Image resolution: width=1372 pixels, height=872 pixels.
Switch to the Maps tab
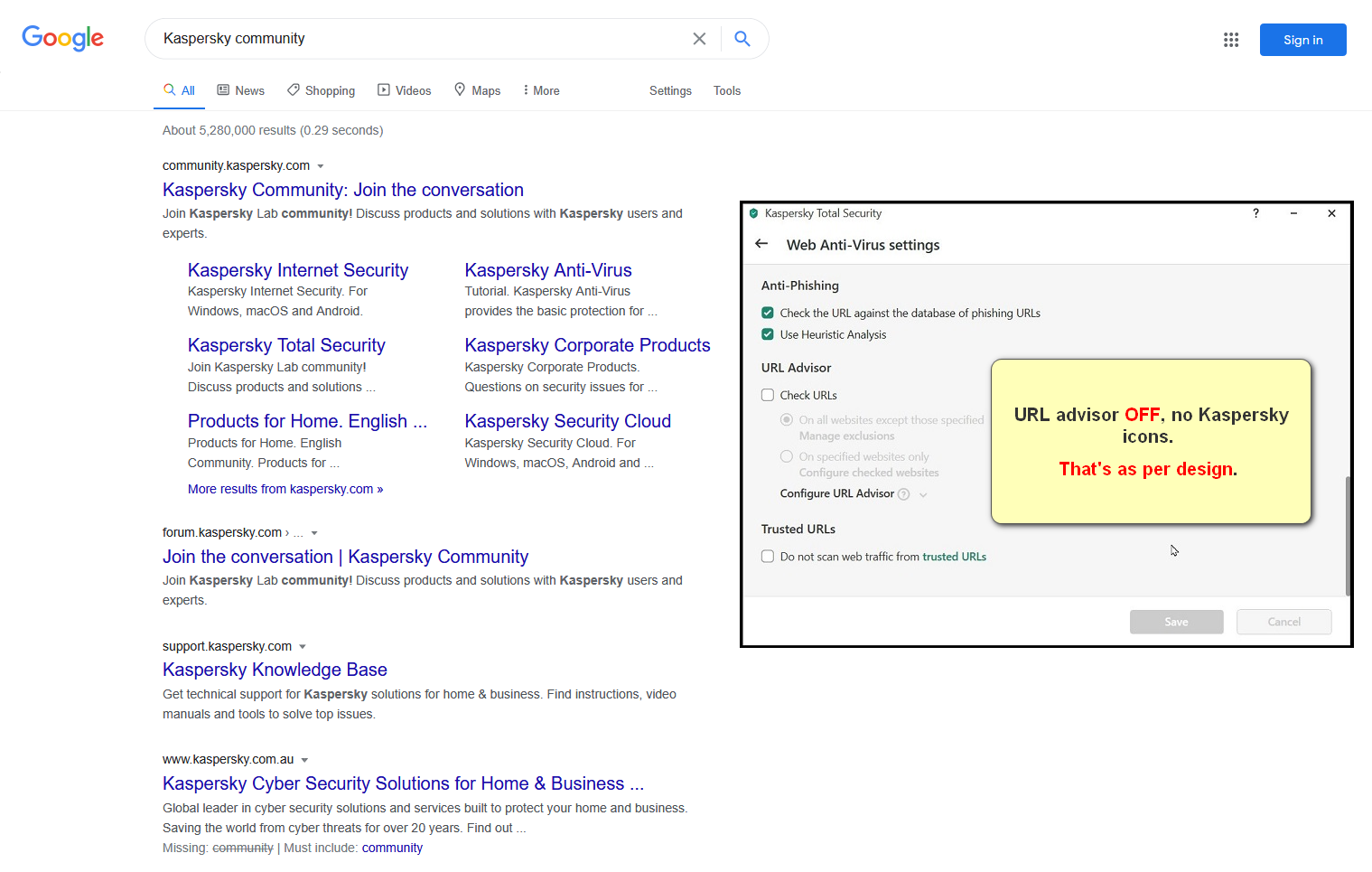click(477, 90)
